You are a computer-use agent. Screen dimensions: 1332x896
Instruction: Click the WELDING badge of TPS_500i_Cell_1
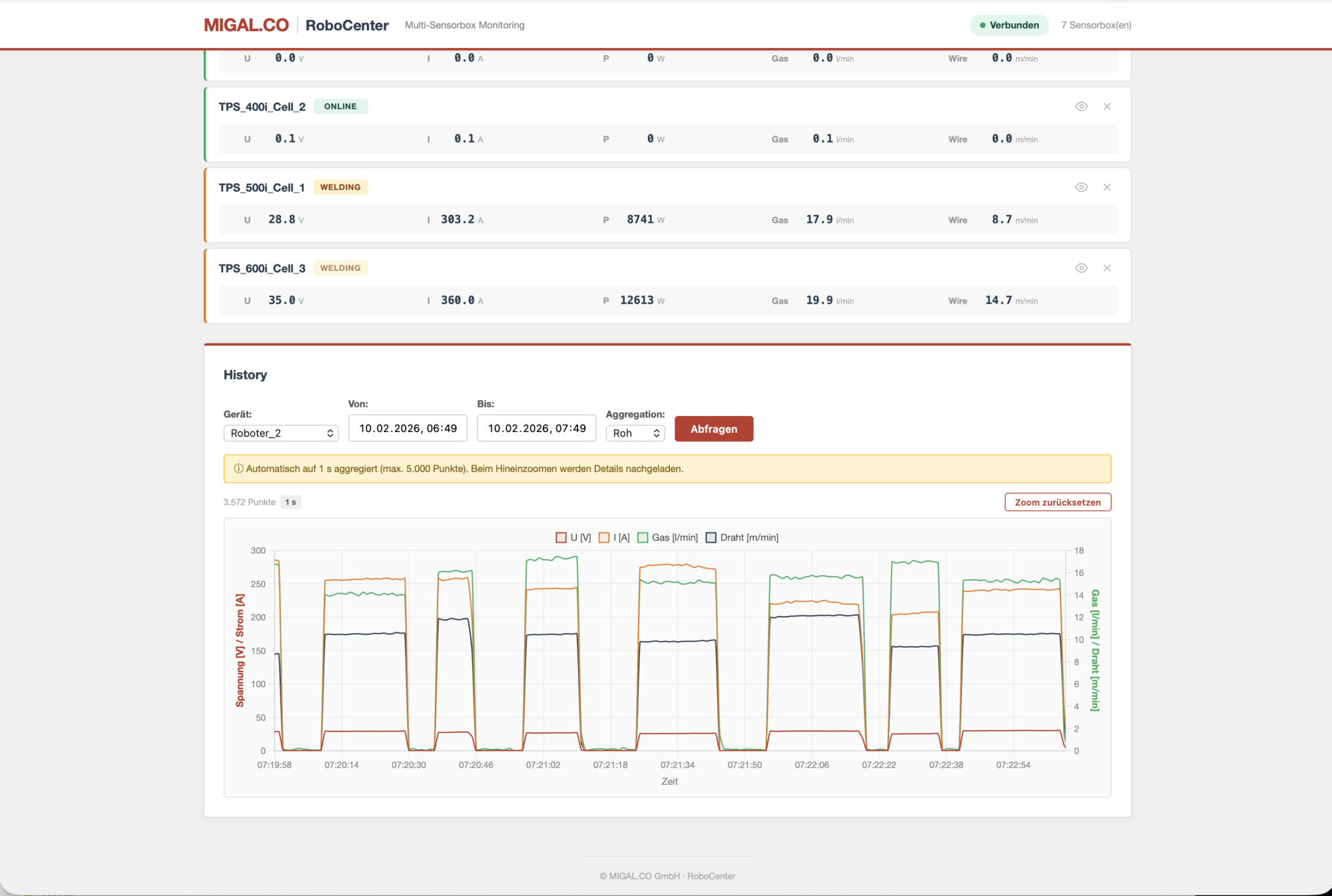[340, 187]
